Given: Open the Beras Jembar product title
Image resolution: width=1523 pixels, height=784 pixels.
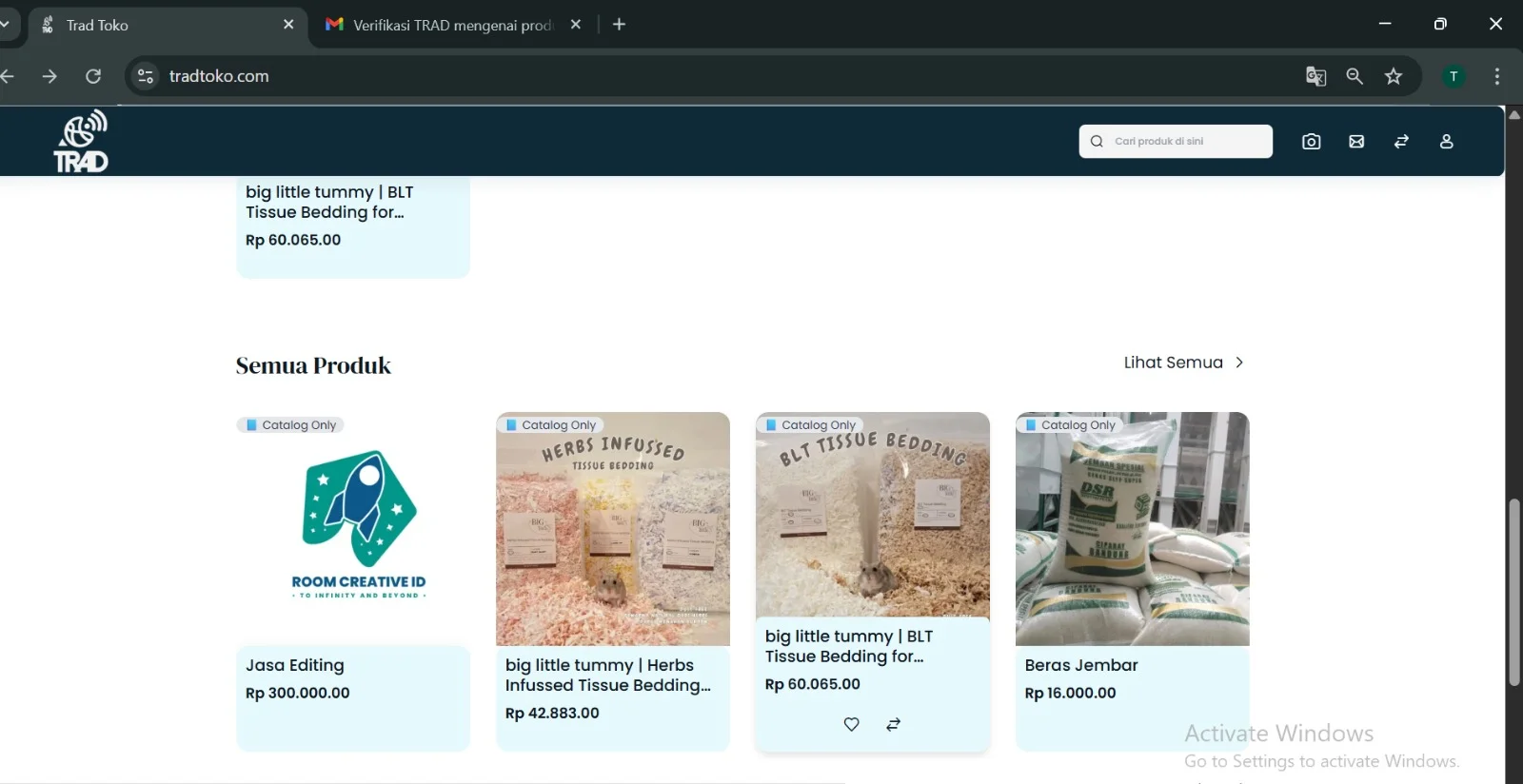Looking at the screenshot, I should tap(1081, 665).
